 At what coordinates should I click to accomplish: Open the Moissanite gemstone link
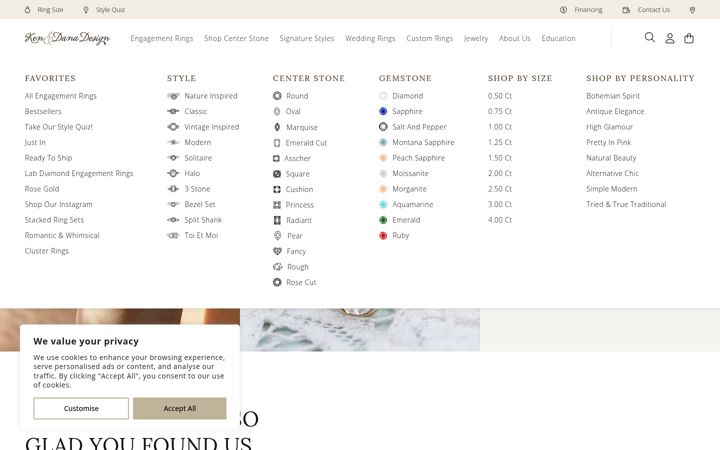pyautogui.click(x=410, y=173)
